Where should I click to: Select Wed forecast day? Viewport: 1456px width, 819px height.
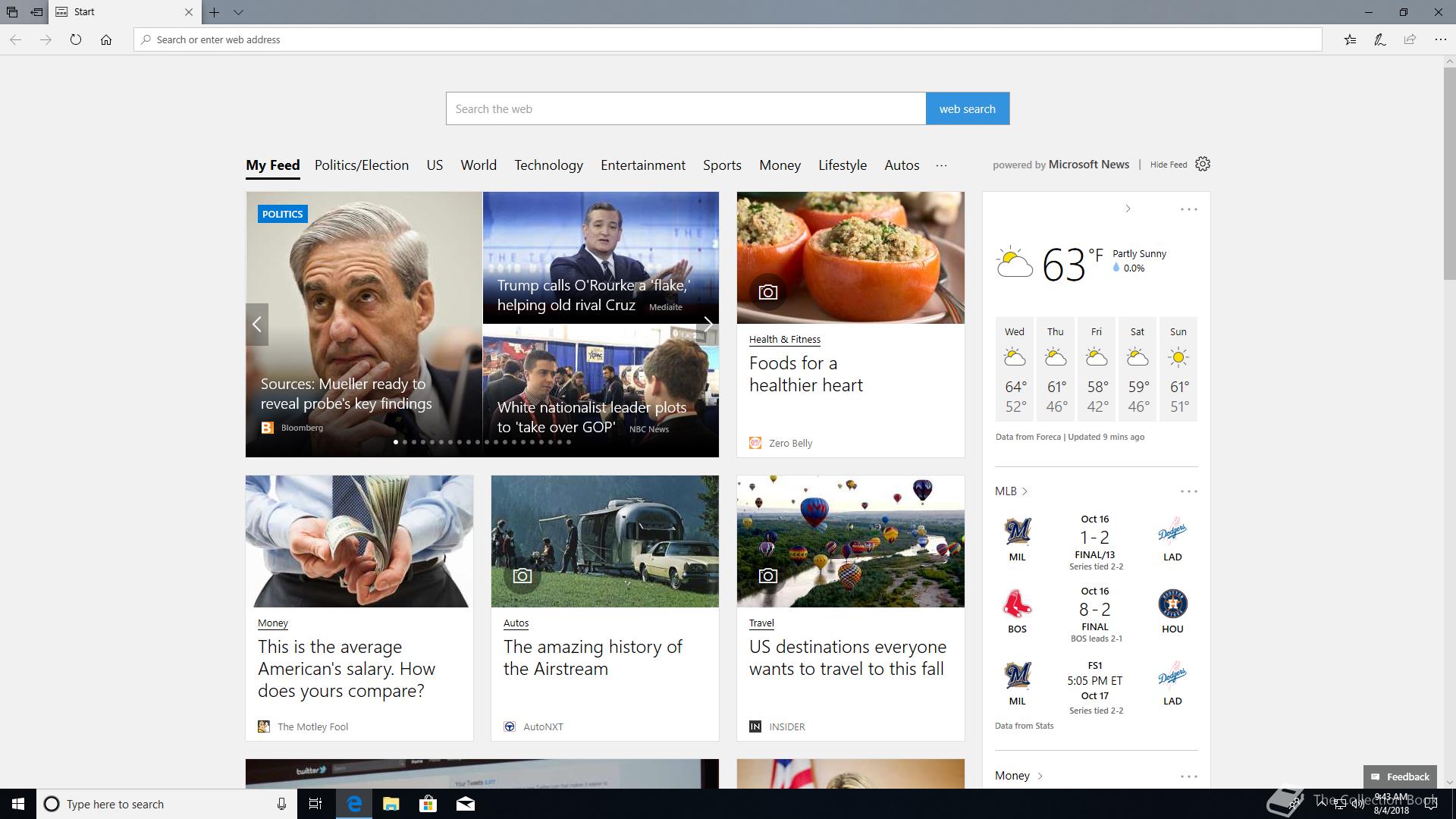(1015, 369)
